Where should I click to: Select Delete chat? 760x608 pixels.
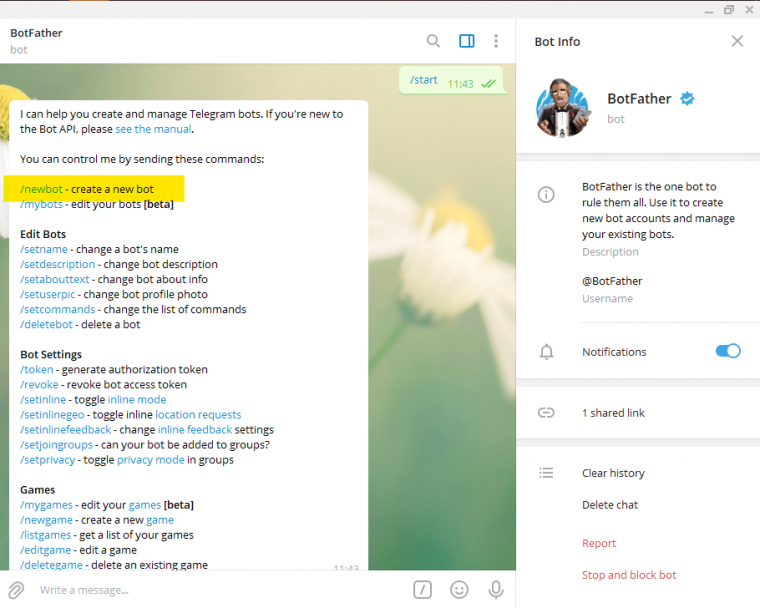tap(610, 505)
